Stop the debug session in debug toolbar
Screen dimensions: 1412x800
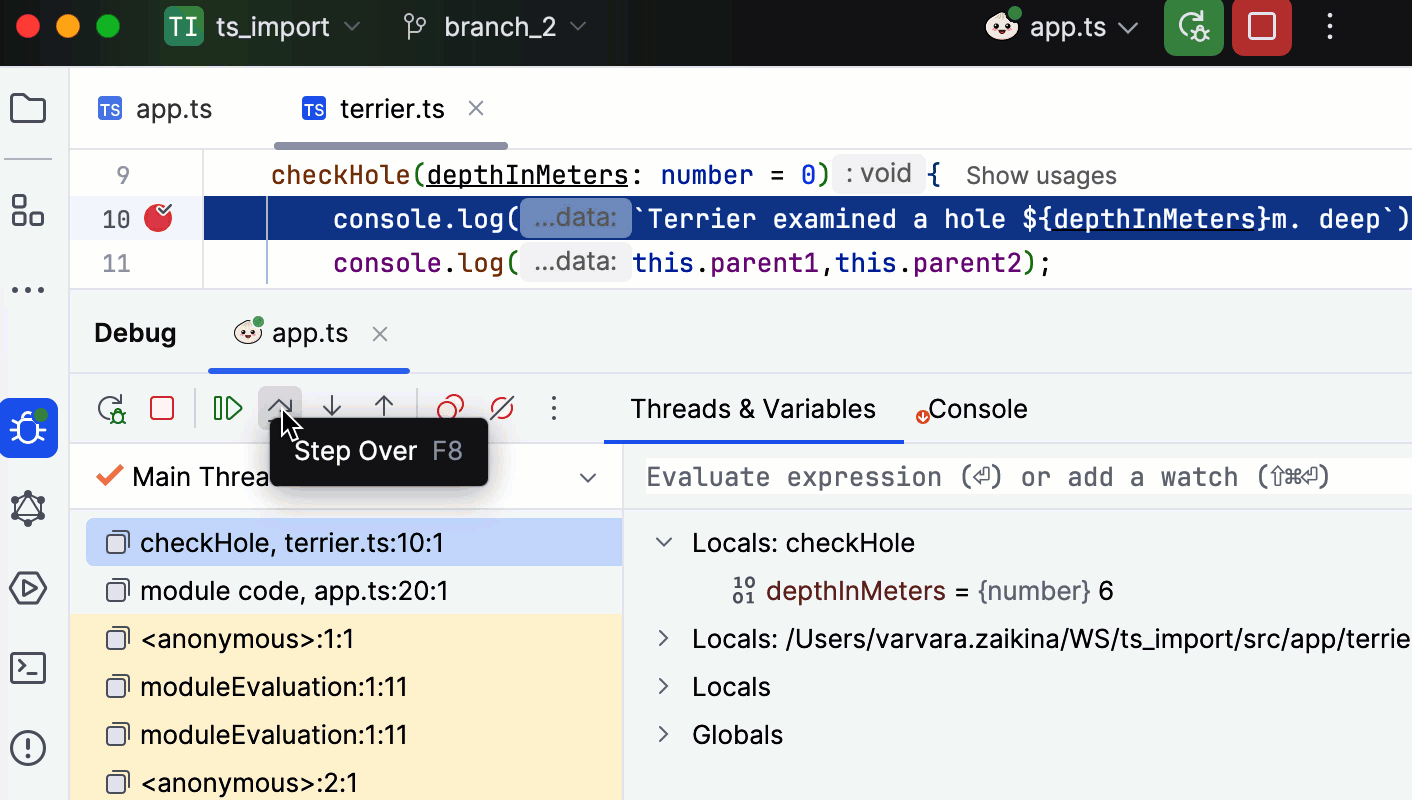162,408
